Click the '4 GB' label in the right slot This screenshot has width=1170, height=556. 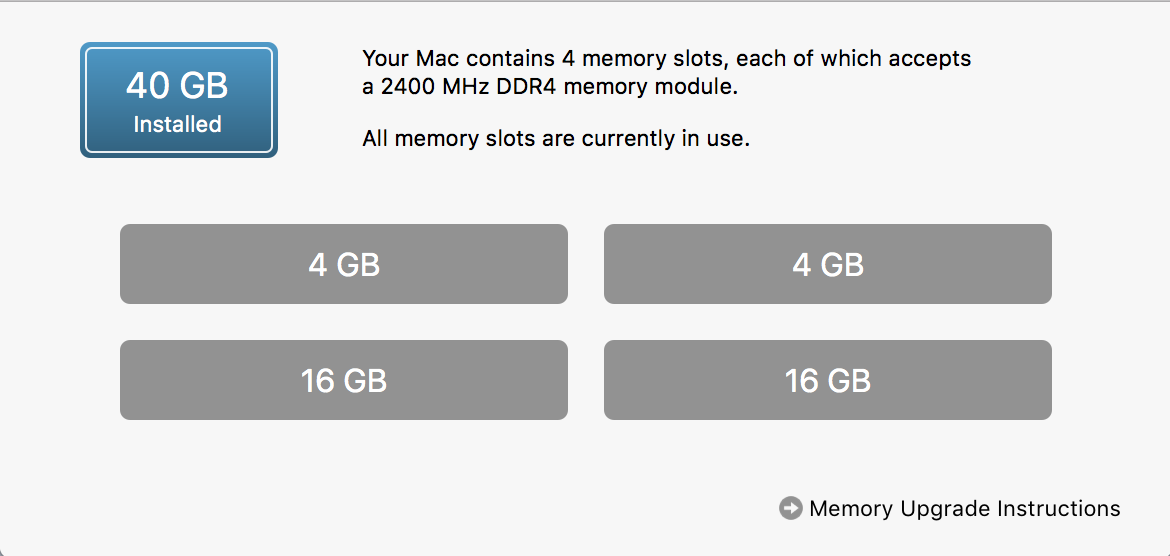point(828,265)
